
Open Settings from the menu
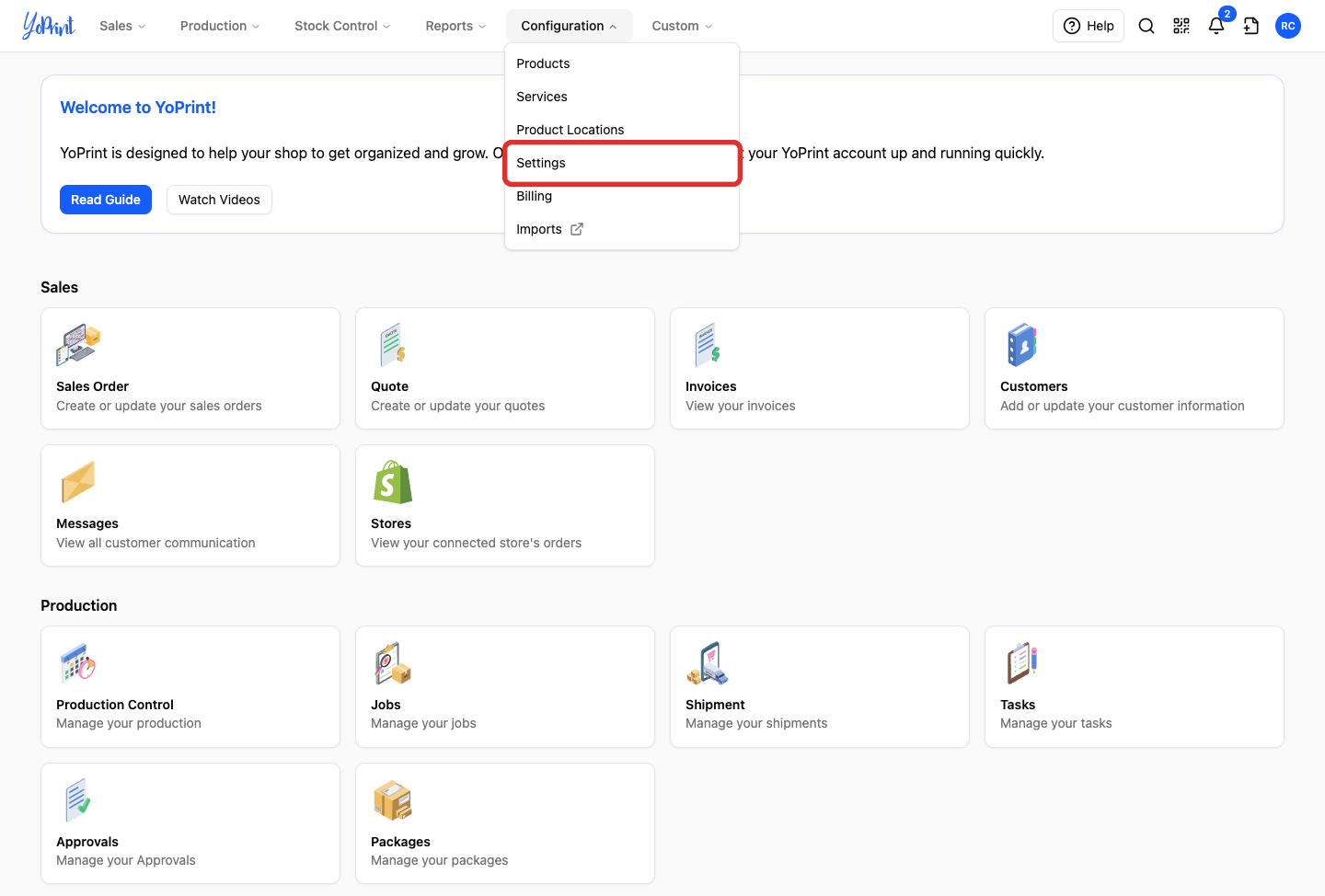[622, 163]
